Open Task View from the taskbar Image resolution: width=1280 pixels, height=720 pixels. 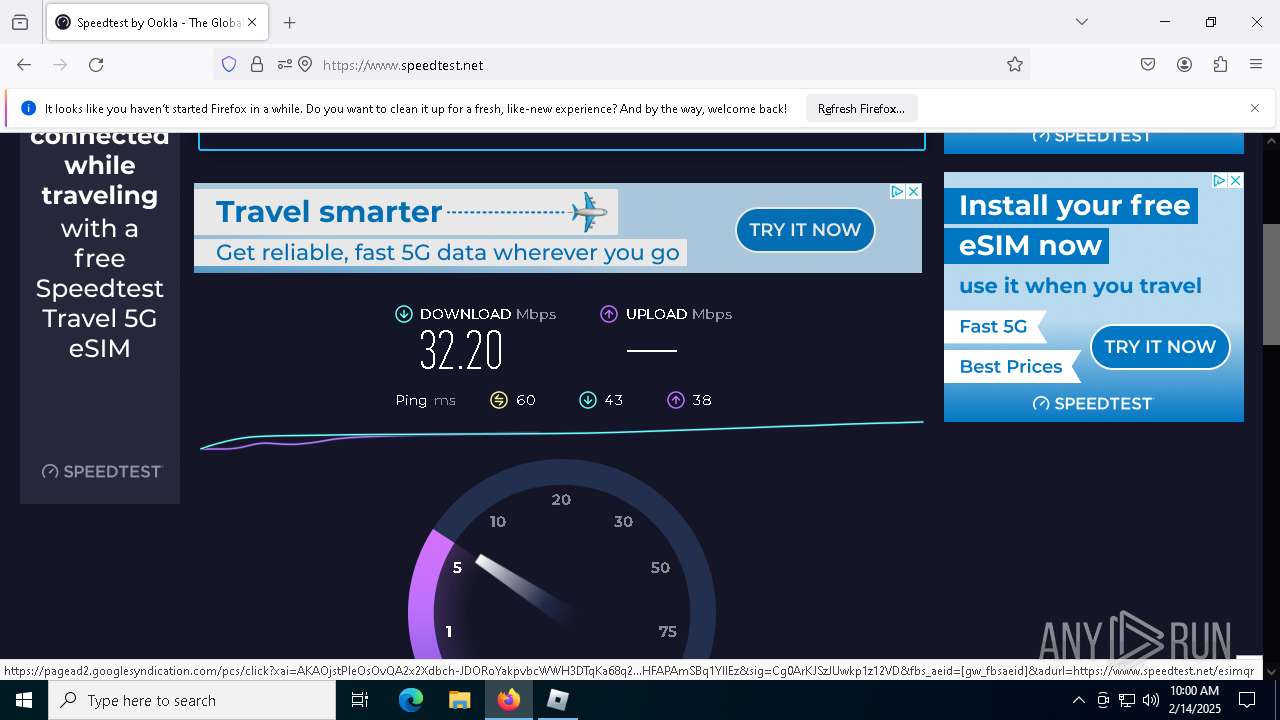[360, 700]
